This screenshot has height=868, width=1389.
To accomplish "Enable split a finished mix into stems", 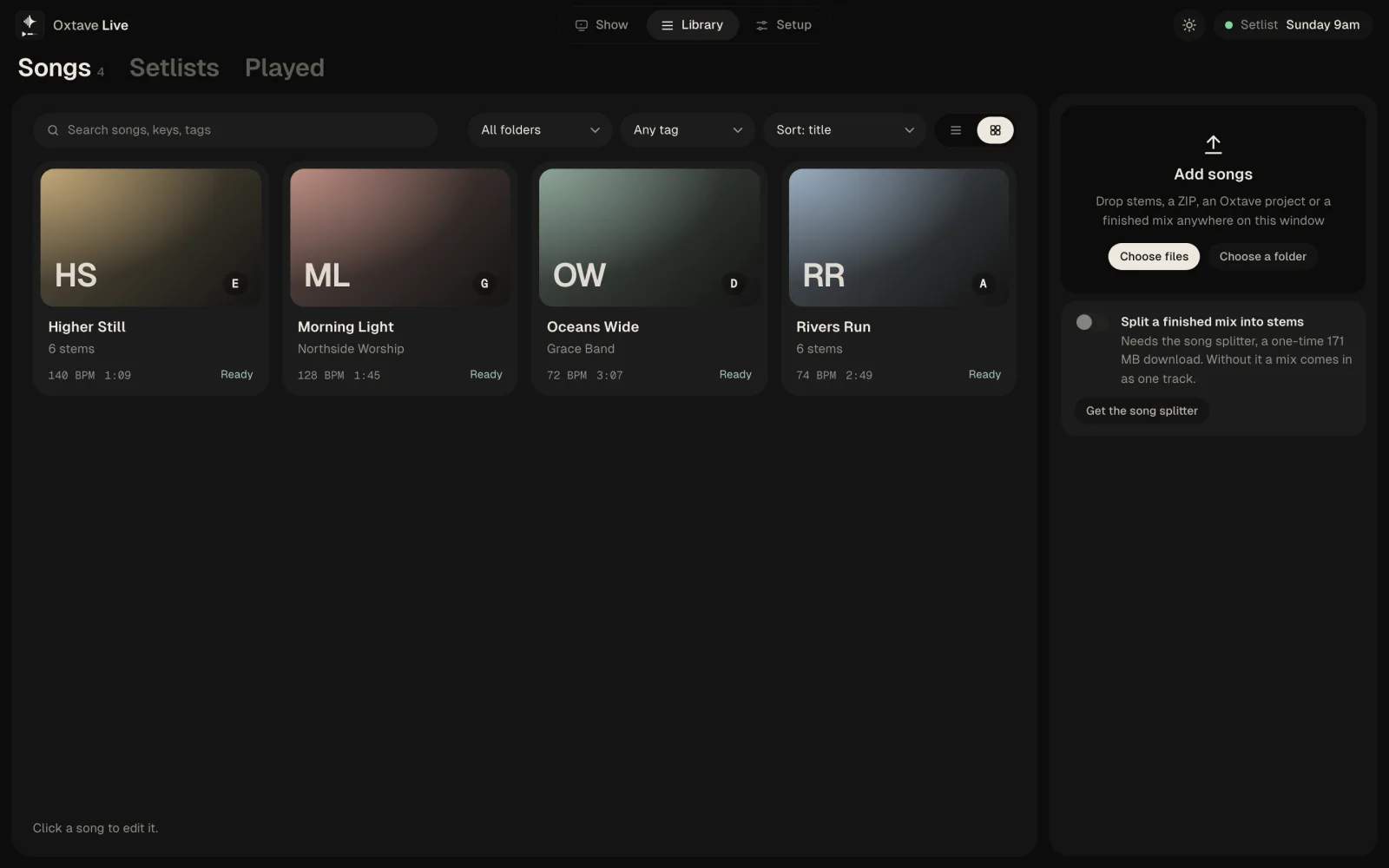I will click(1091, 322).
